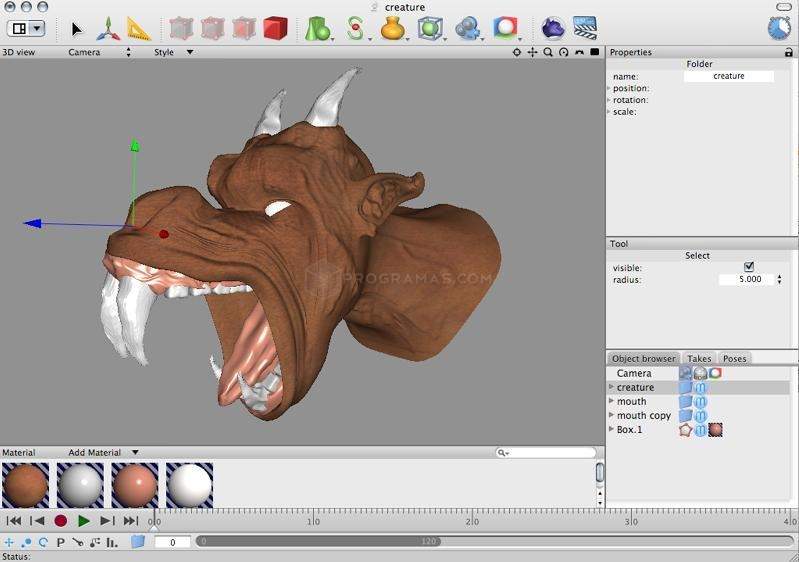Click the transform axes tool icon

[108, 29]
